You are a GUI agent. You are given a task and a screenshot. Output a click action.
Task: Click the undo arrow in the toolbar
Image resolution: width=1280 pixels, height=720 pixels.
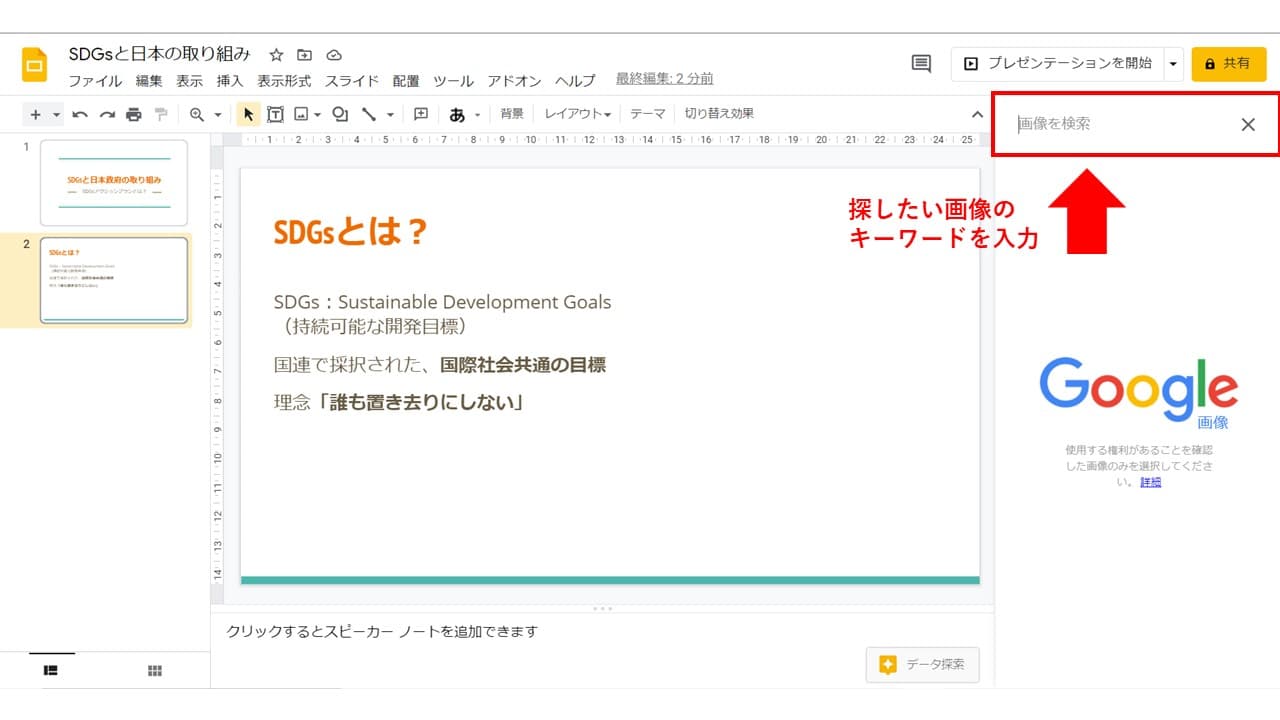pyautogui.click(x=80, y=115)
